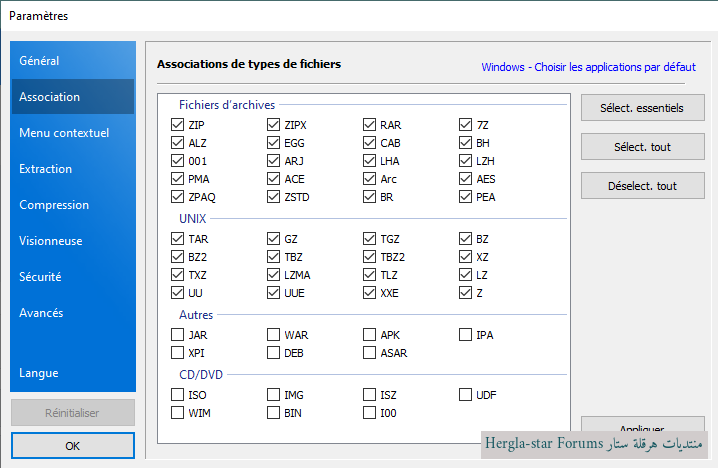
Task: Uncheck the Arc checkbox
Action: 370,179
